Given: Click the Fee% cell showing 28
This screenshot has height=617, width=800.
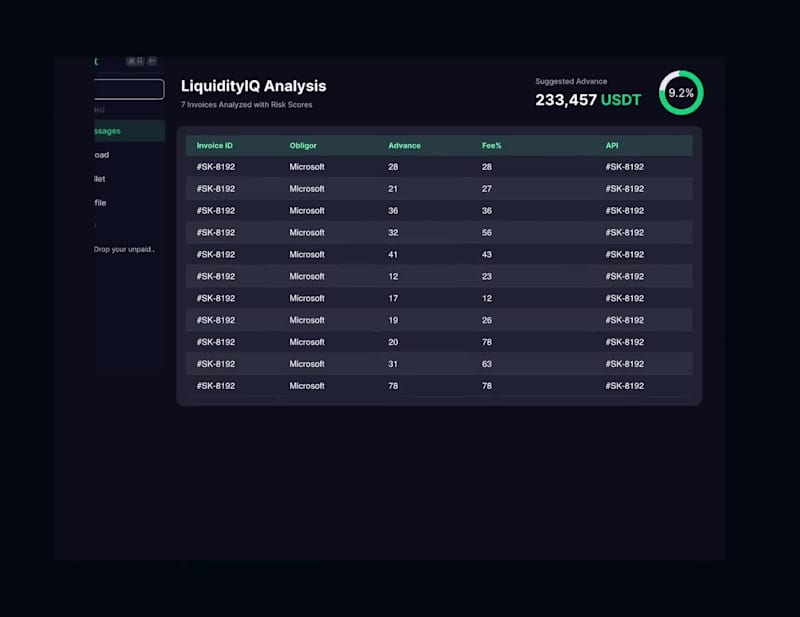Looking at the screenshot, I should 487,167.
